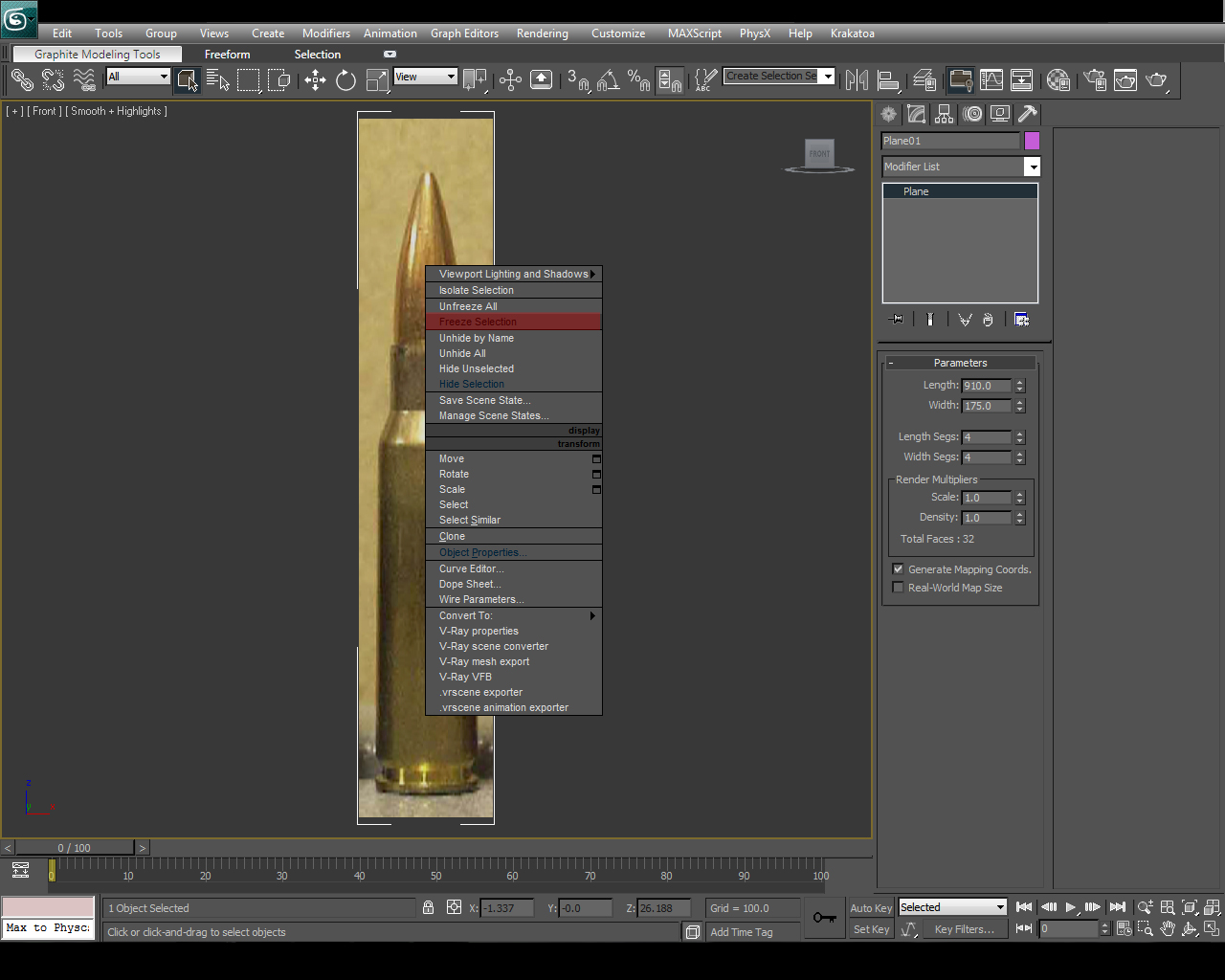Click Zoom Extents All icon
Image resolution: width=1225 pixels, height=980 pixels.
1212,906
